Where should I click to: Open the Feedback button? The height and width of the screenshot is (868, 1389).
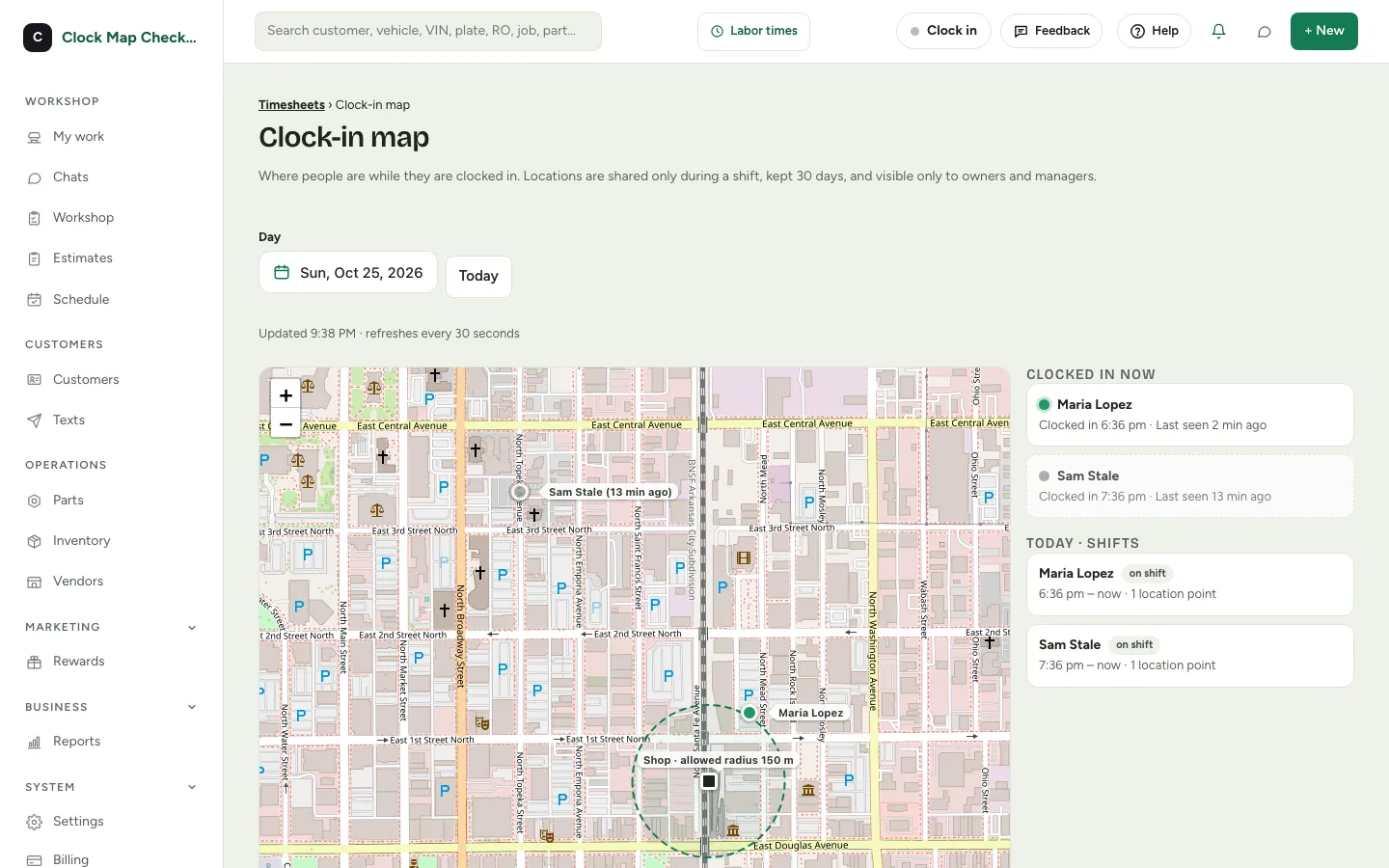pyautogui.click(x=1051, y=31)
